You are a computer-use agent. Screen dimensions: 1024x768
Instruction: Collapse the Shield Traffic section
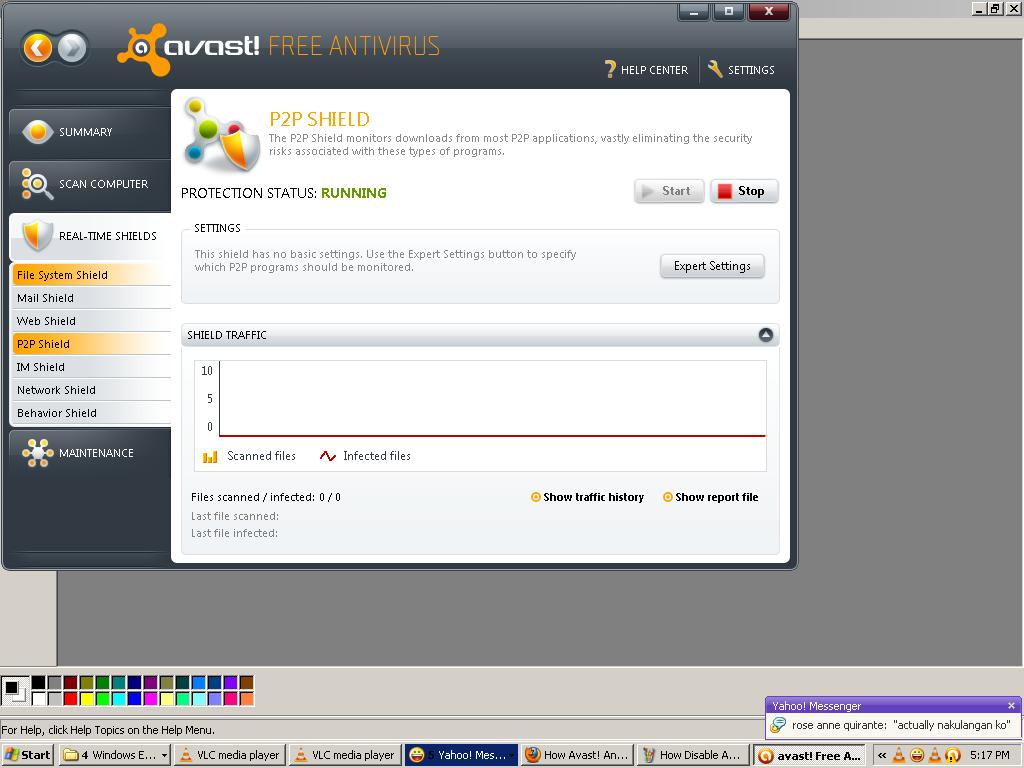pyautogui.click(x=765, y=335)
